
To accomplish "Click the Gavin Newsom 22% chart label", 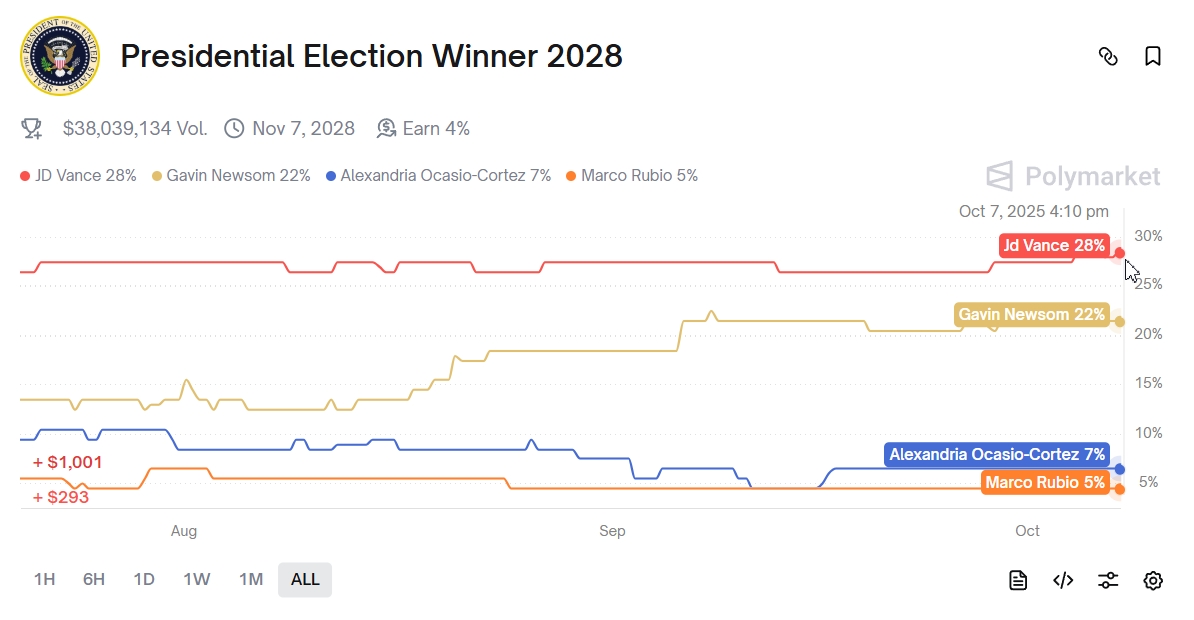I will click(1032, 315).
